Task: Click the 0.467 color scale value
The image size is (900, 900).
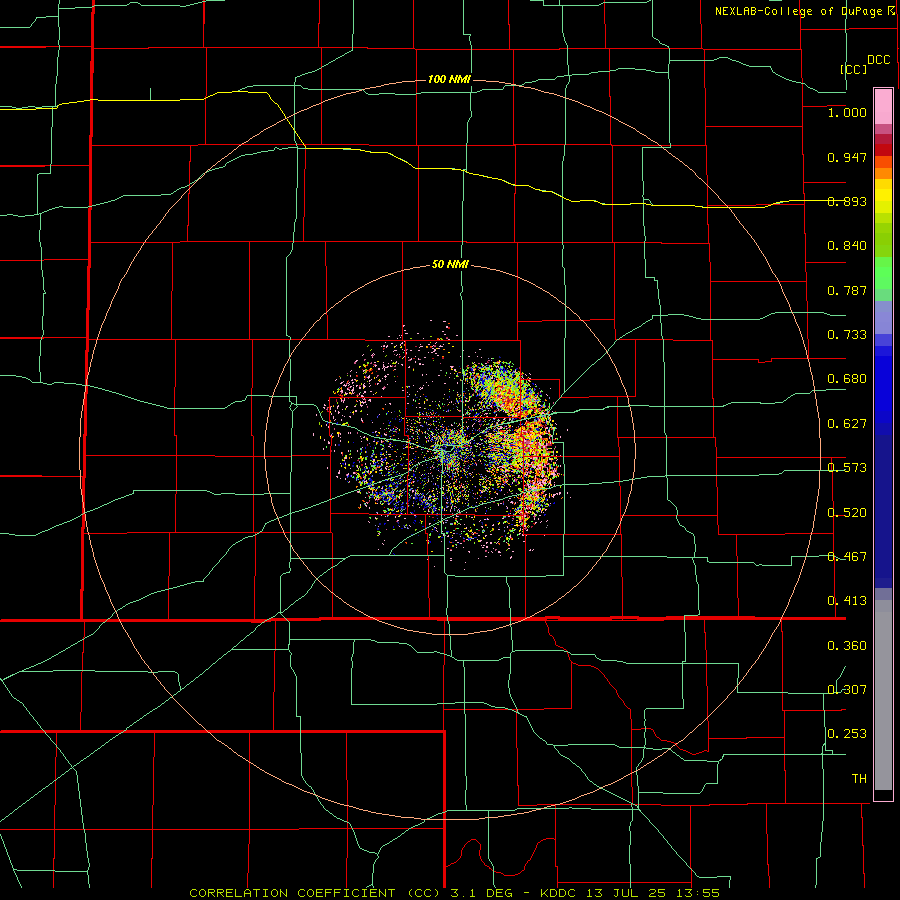Action: pyautogui.click(x=847, y=557)
